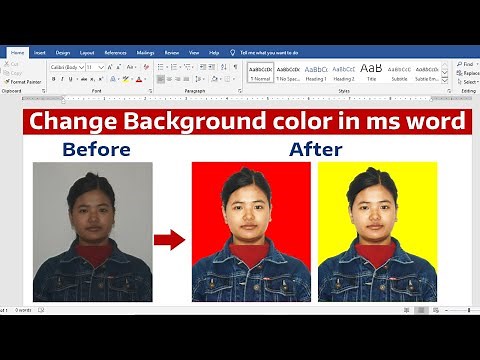Switch to the Design tab
The height and width of the screenshot is (360, 480).
click(x=63, y=53)
